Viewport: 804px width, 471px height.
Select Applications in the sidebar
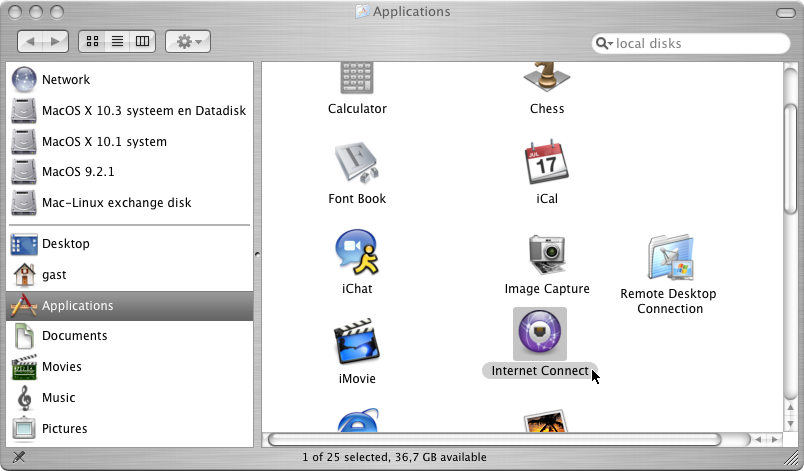click(129, 306)
